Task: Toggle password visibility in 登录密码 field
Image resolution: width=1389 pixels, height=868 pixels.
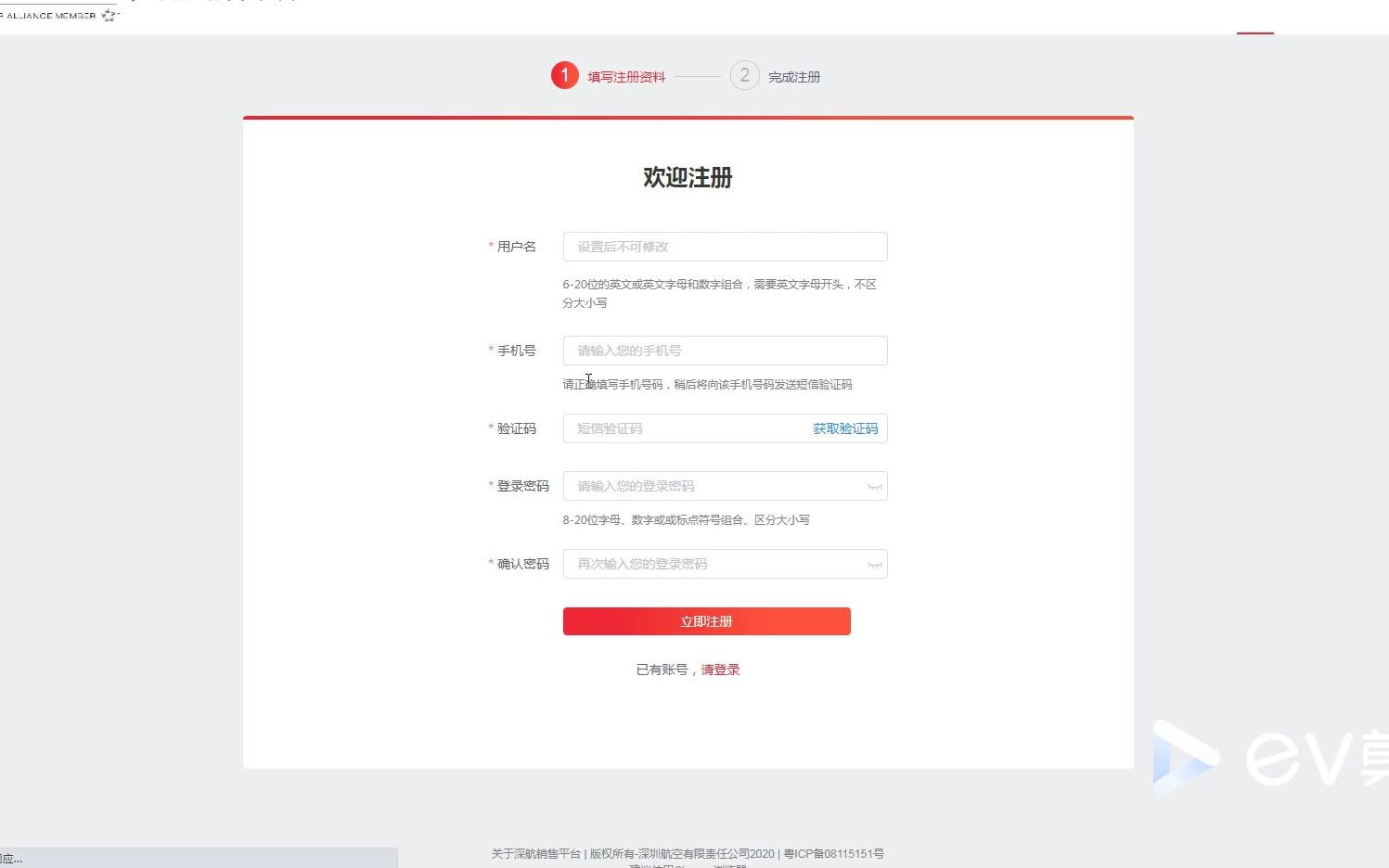Action: 874,487
